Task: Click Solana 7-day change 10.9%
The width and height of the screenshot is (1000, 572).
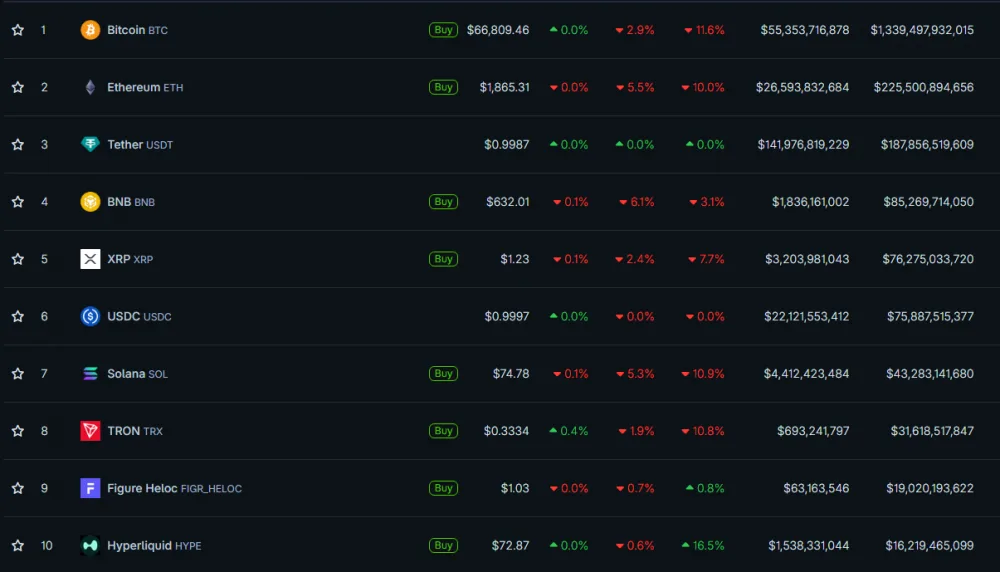Action: (703, 374)
